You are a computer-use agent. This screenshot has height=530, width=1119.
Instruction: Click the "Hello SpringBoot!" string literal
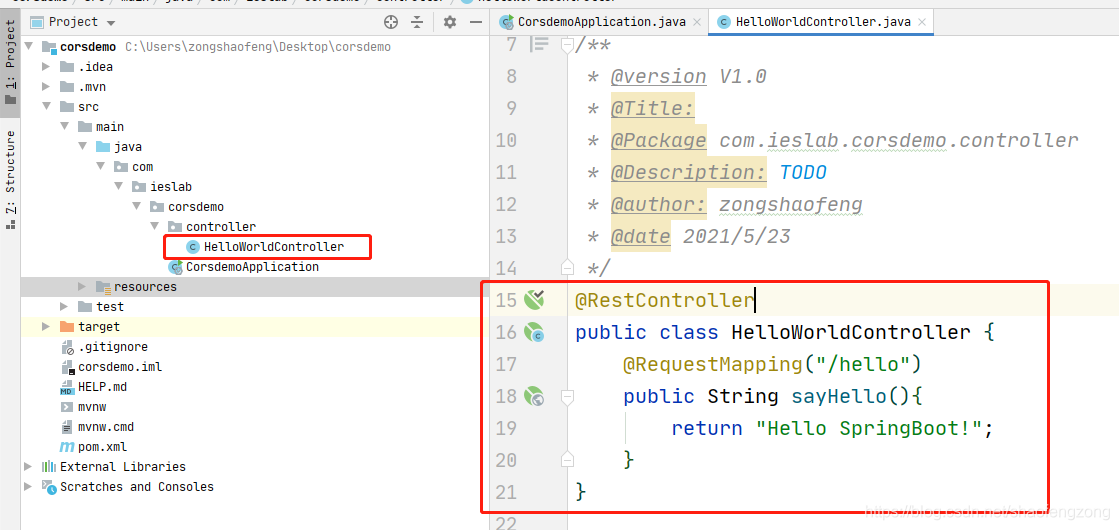(x=869, y=429)
